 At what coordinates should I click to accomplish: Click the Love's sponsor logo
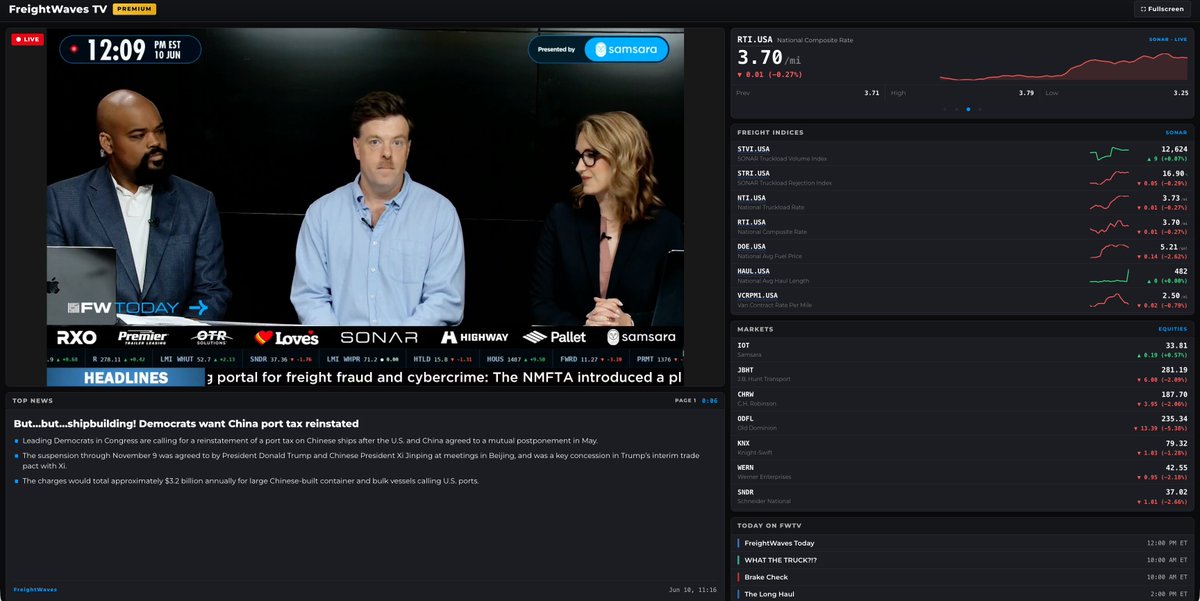pyautogui.click(x=286, y=337)
